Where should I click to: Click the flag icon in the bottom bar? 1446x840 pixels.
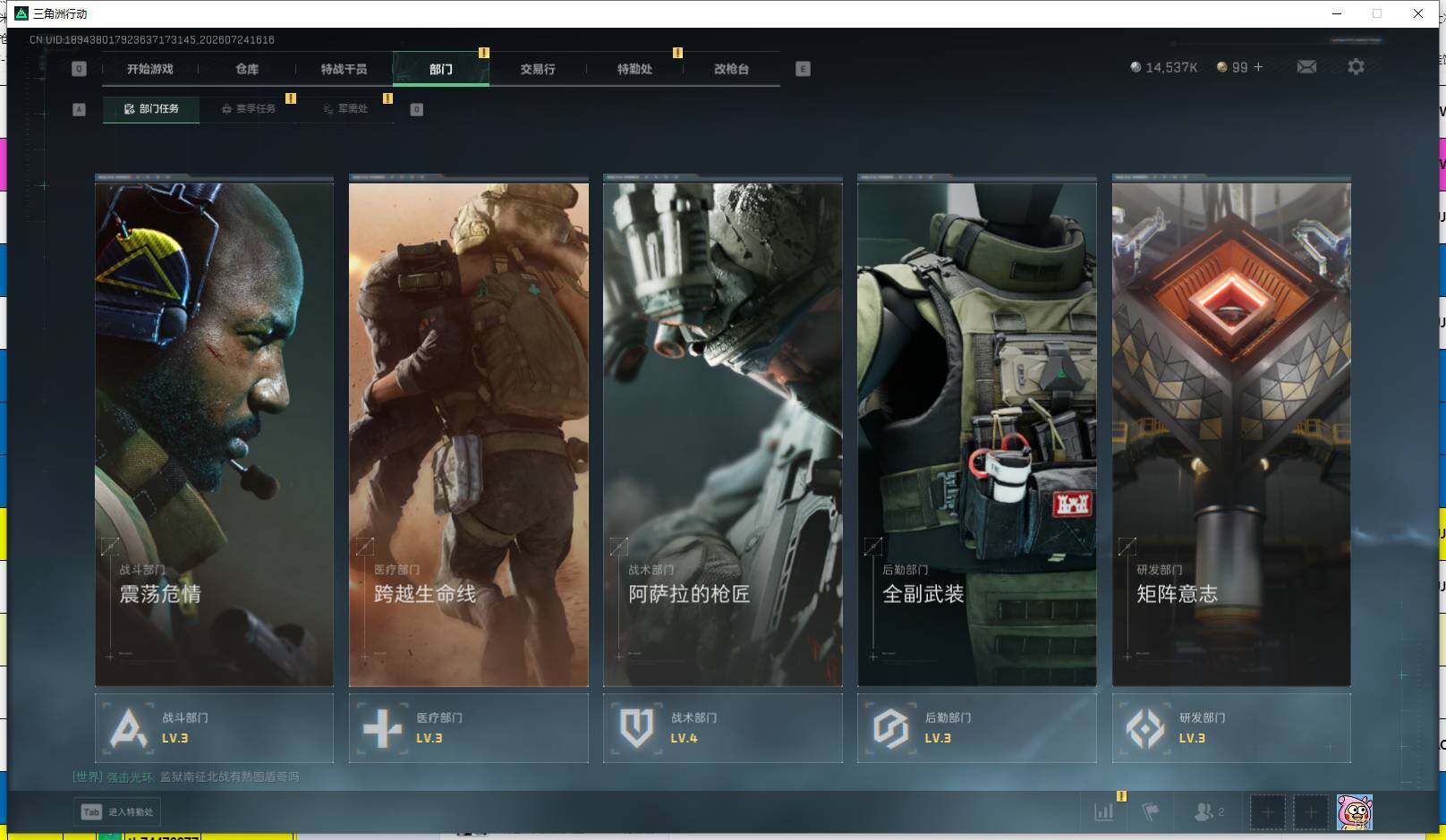coord(1151,811)
